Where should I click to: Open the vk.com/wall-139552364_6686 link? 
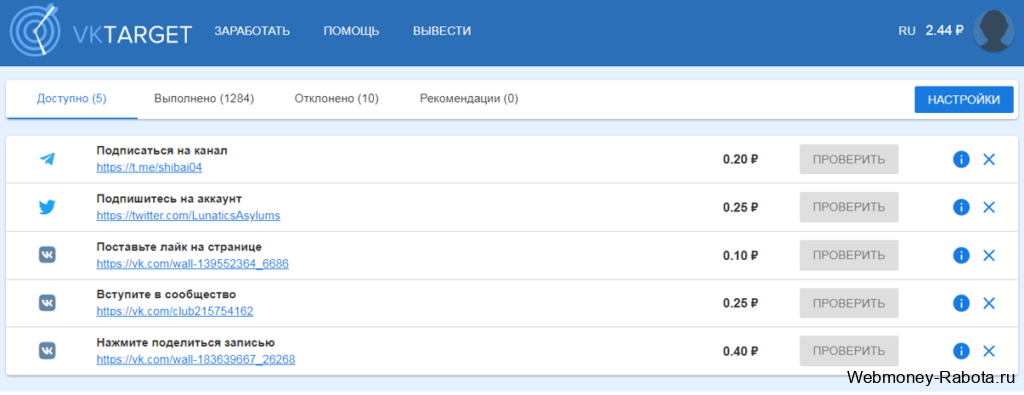tap(193, 263)
